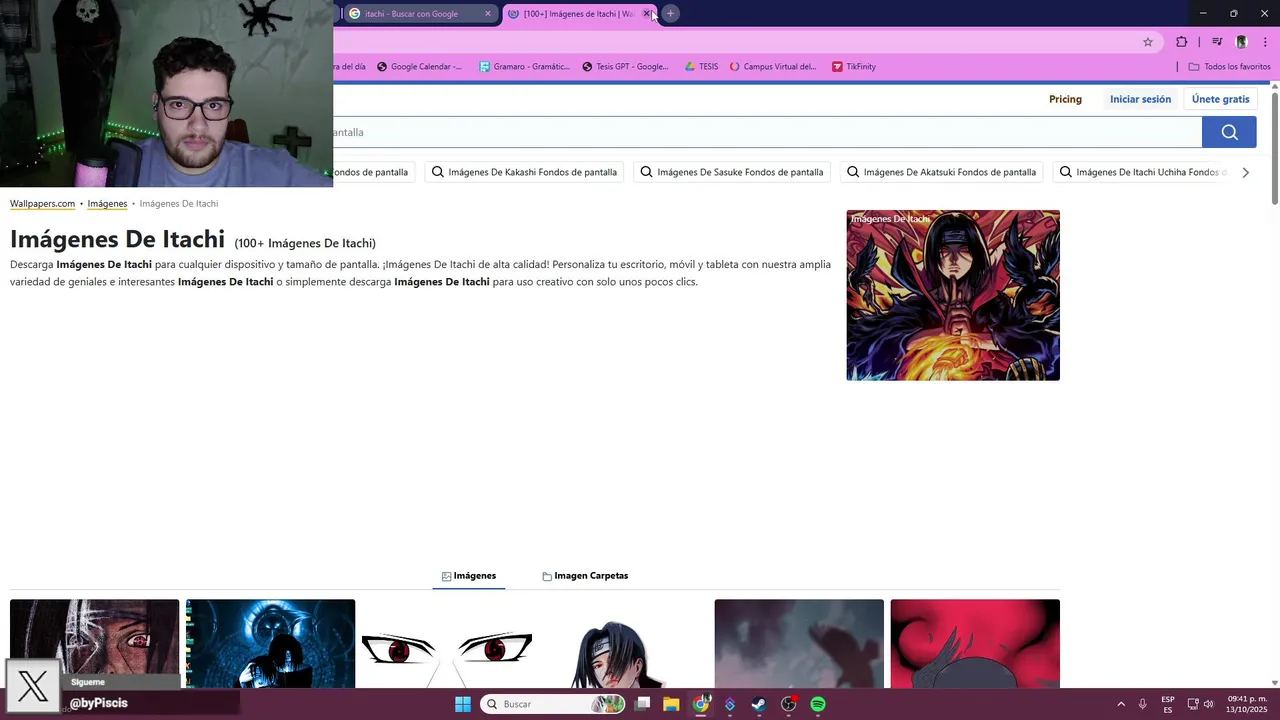The width and height of the screenshot is (1280, 720).
Task: Click the blue search magnifier button
Action: (x=1229, y=132)
